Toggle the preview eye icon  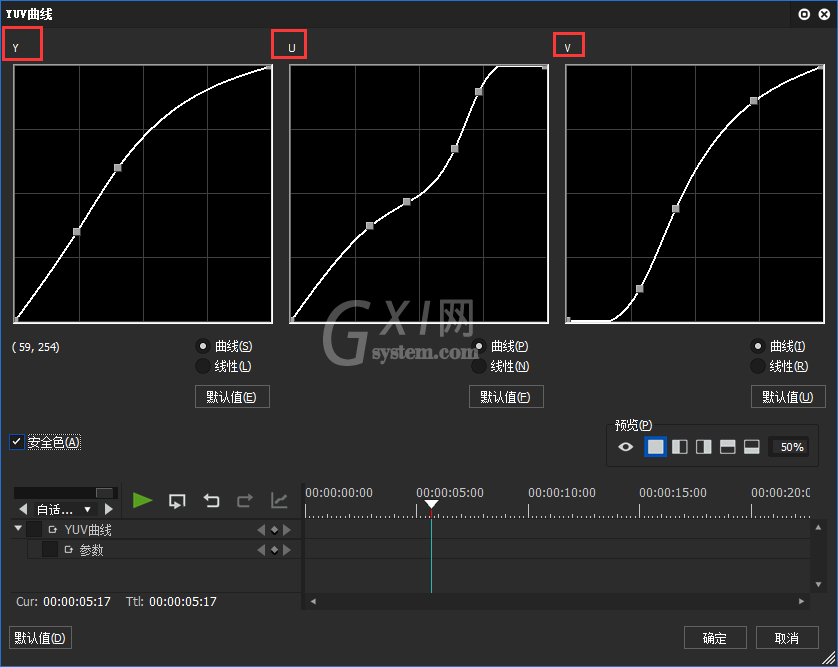point(625,447)
